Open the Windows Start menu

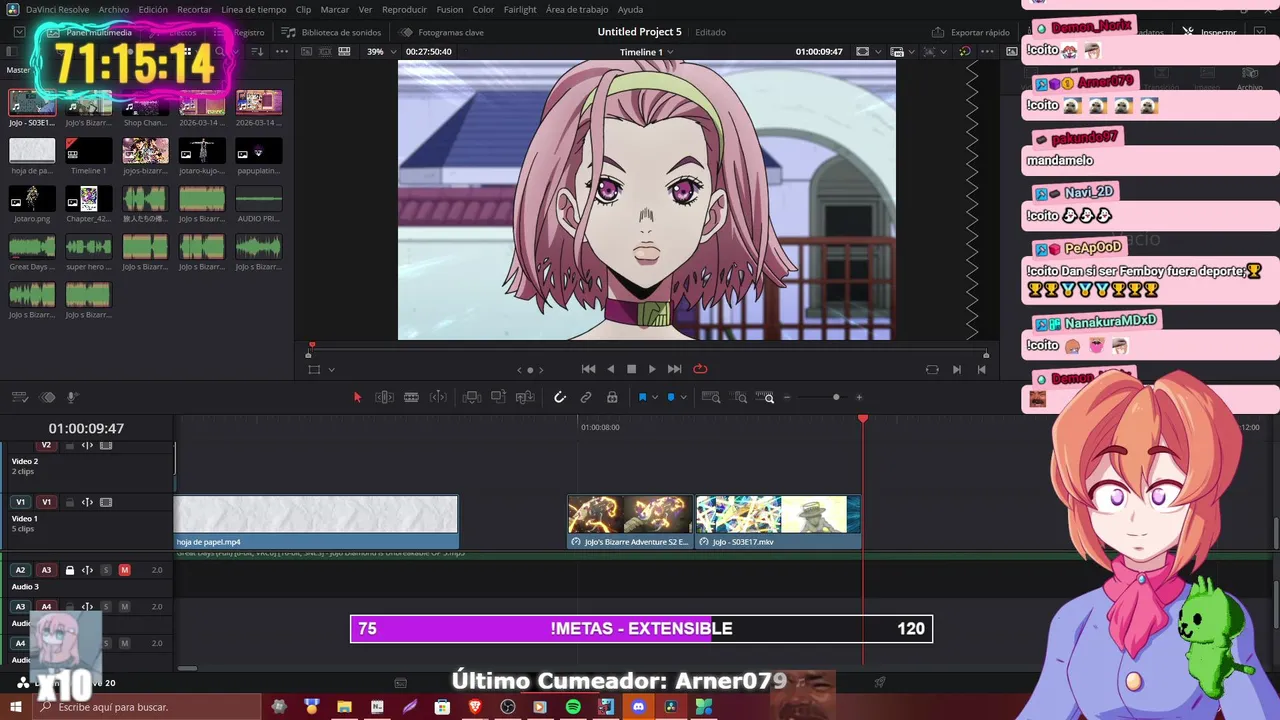(x=16, y=707)
